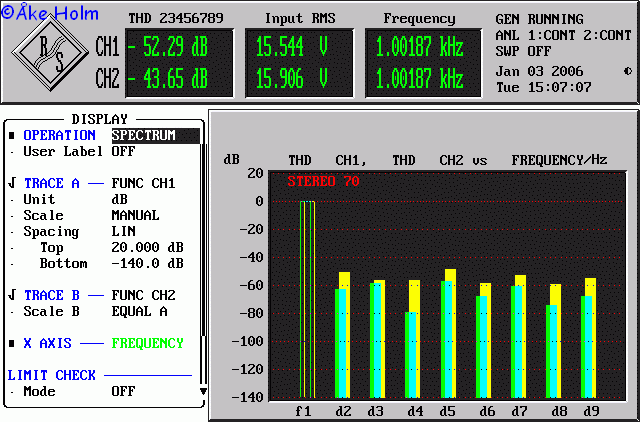The image size is (640, 422).
Task: Click the Jan 03 2006 date
Action: [539, 71]
